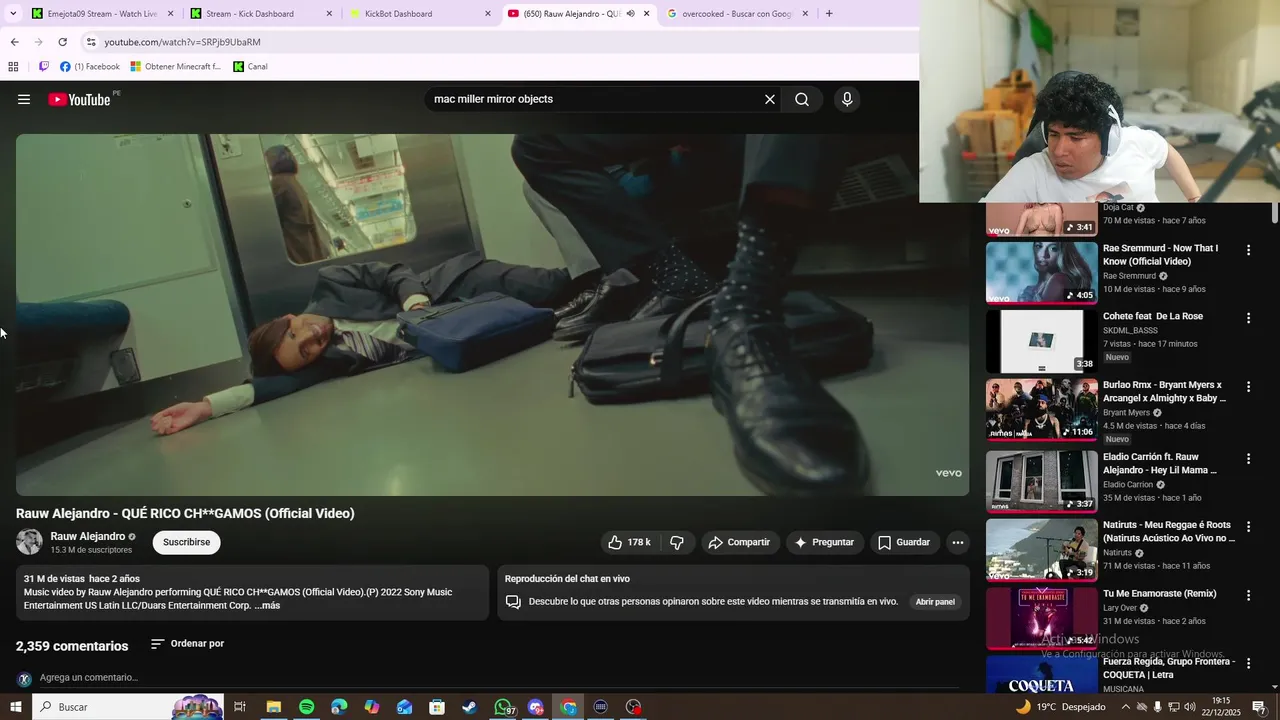This screenshot has height=720, width=1280.
Task: Open the Rauw Alejandro channel name link
Action: coord(88,536)
